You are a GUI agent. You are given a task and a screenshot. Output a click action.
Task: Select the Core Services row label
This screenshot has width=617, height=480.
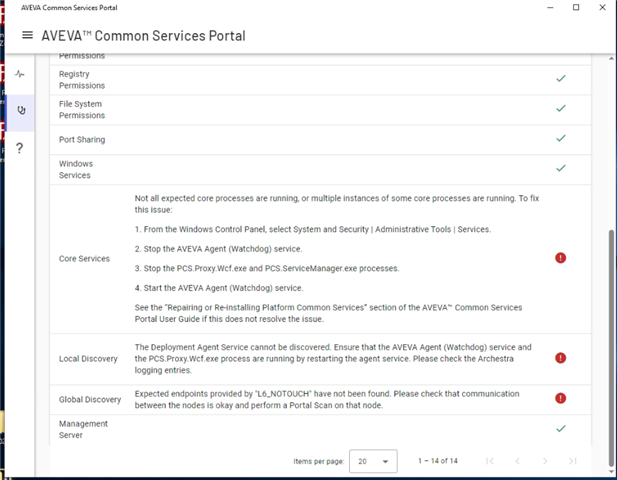pyautogui.click(x=84, y=259)
